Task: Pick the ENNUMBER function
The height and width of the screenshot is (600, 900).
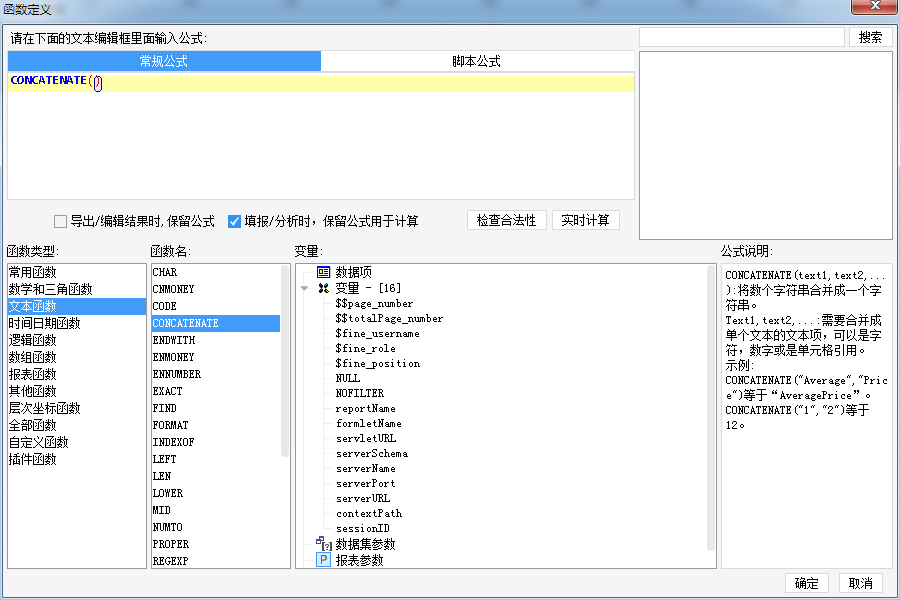Action: point(216,374)
